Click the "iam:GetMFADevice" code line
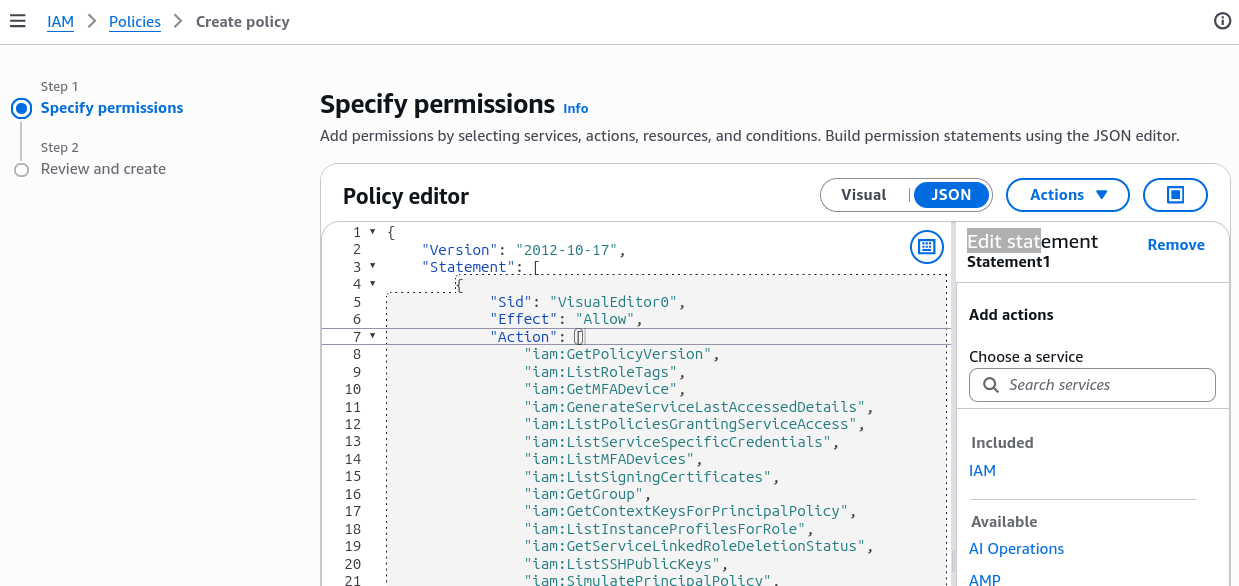This screenshot has width=1239, height=586. click(604, 389)
